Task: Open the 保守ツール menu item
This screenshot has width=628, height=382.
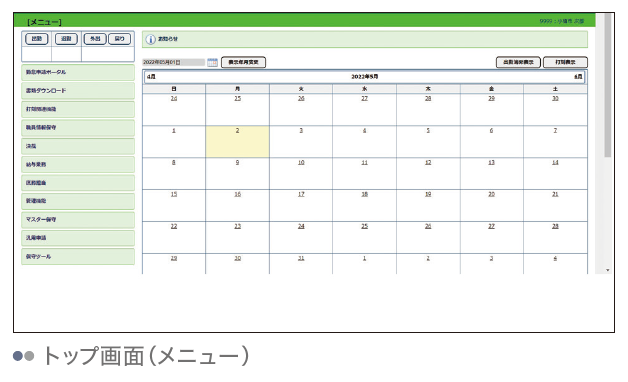Action: tap(78, 257)
